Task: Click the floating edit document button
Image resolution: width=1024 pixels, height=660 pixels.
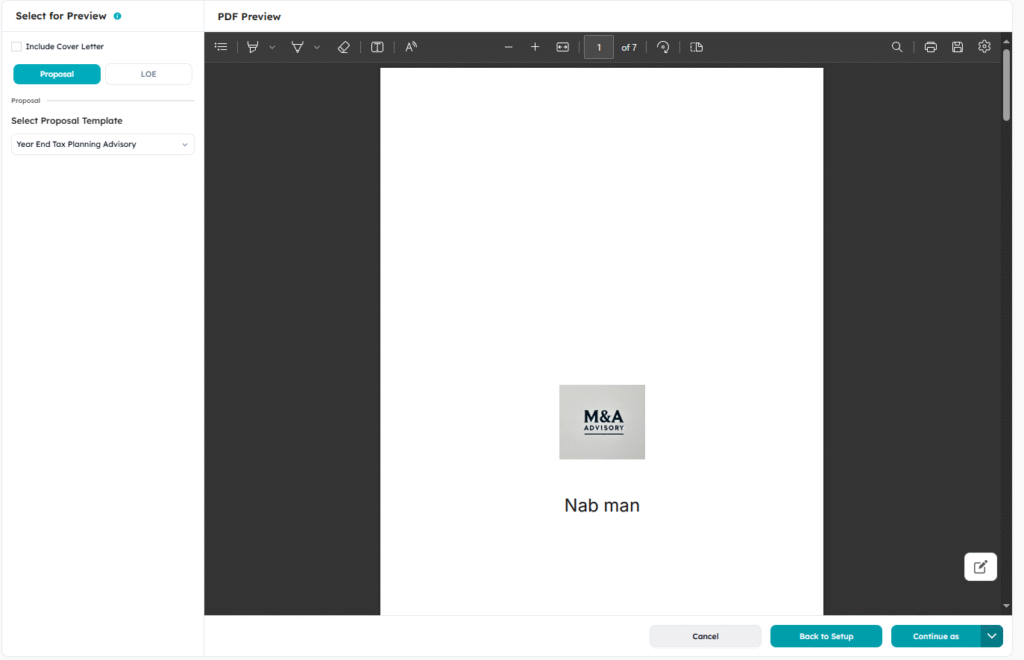Action: 980,567
